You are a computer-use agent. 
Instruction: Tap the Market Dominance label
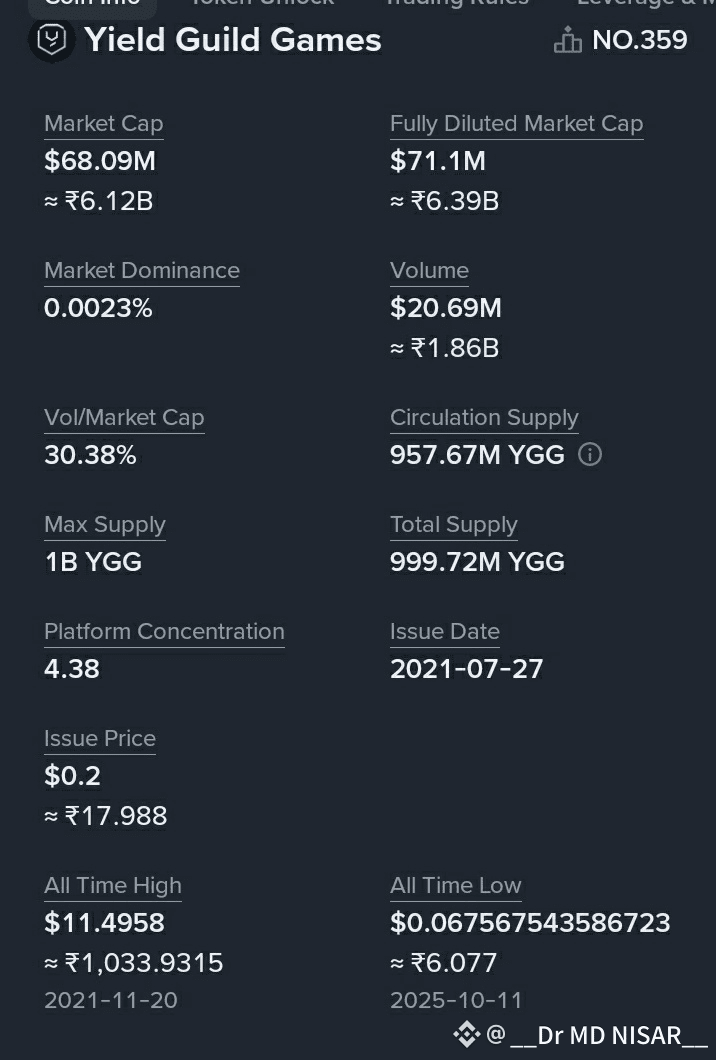point(142,270)
